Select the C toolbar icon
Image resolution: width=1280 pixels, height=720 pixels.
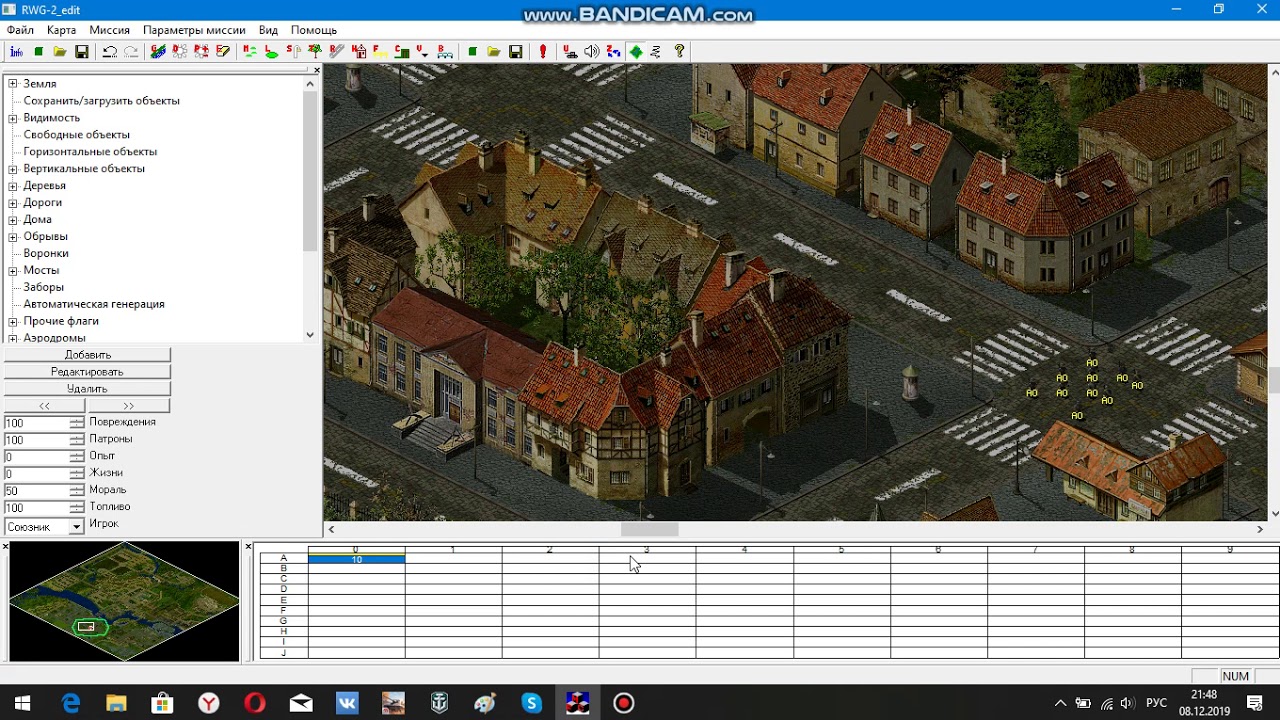tap(402, 52)
